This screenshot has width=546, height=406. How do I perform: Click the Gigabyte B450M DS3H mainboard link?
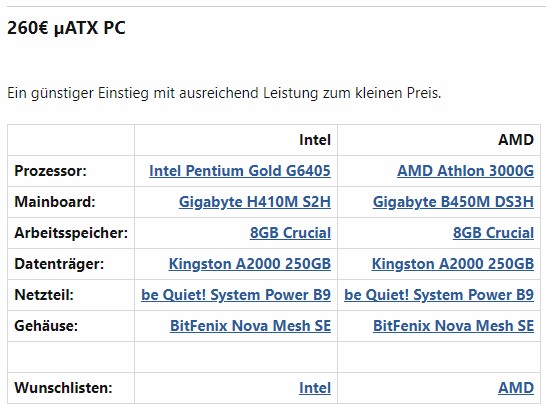click(453, 202)
